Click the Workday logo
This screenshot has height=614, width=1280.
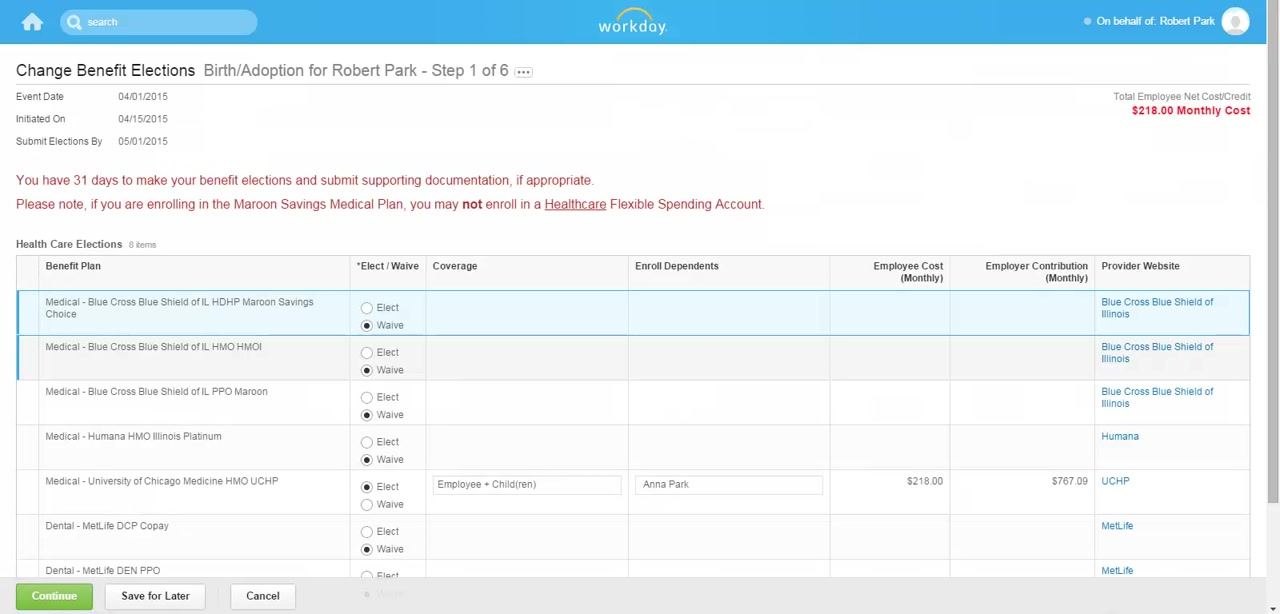click(x=632, y=22)
